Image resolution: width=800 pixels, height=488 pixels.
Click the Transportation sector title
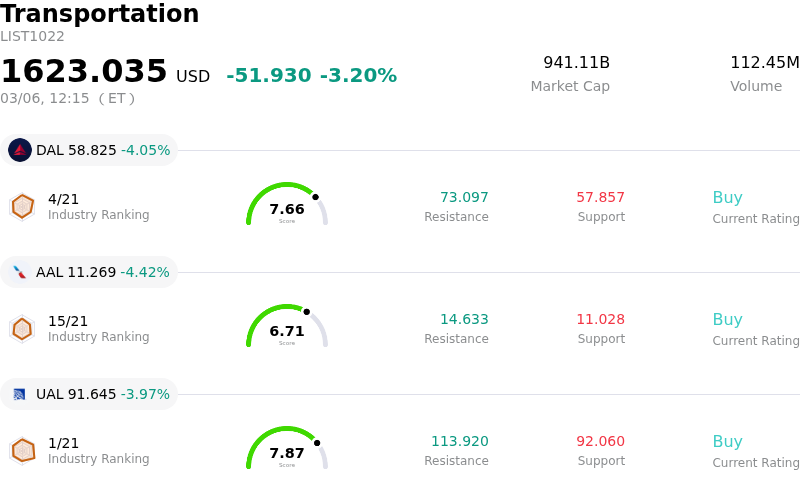coord(100,14)
